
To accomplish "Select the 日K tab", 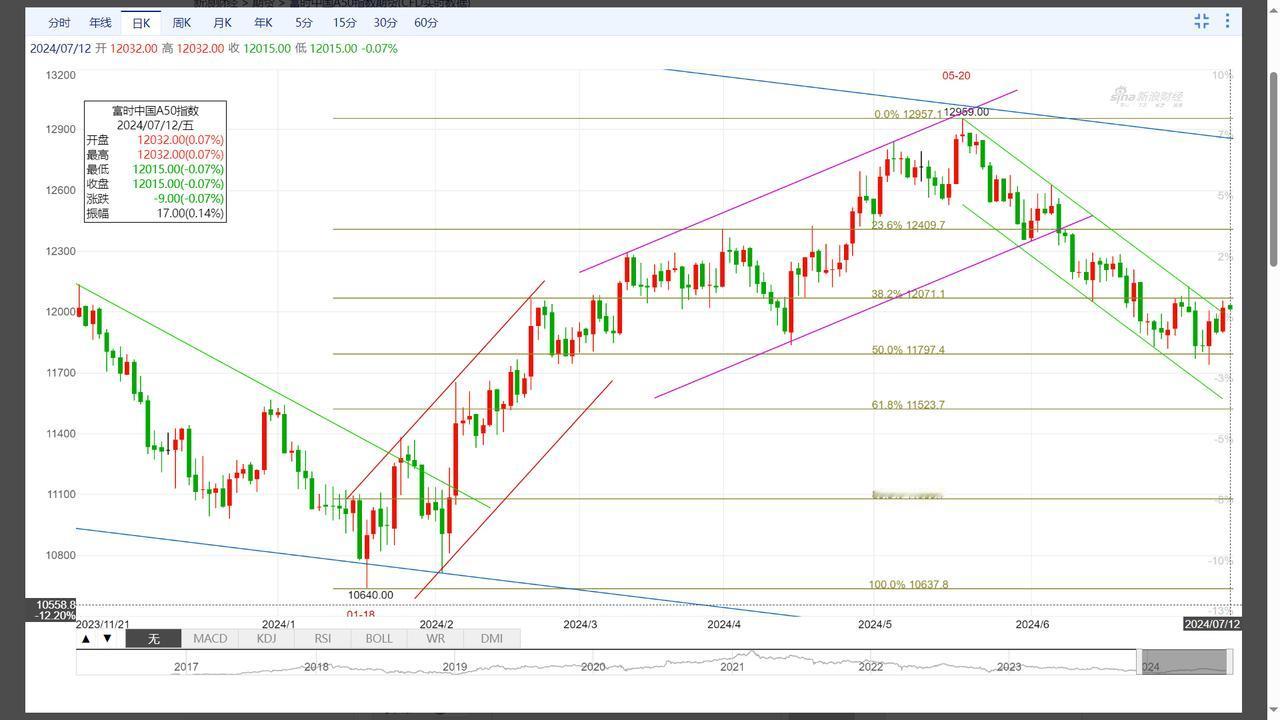I will 141,22.
